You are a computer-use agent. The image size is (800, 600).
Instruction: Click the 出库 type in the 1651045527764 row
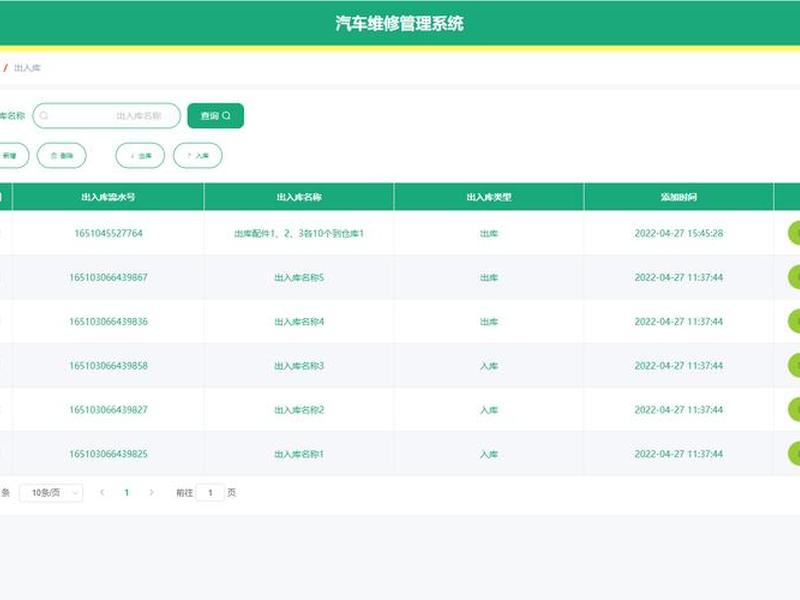coord(489,234)
